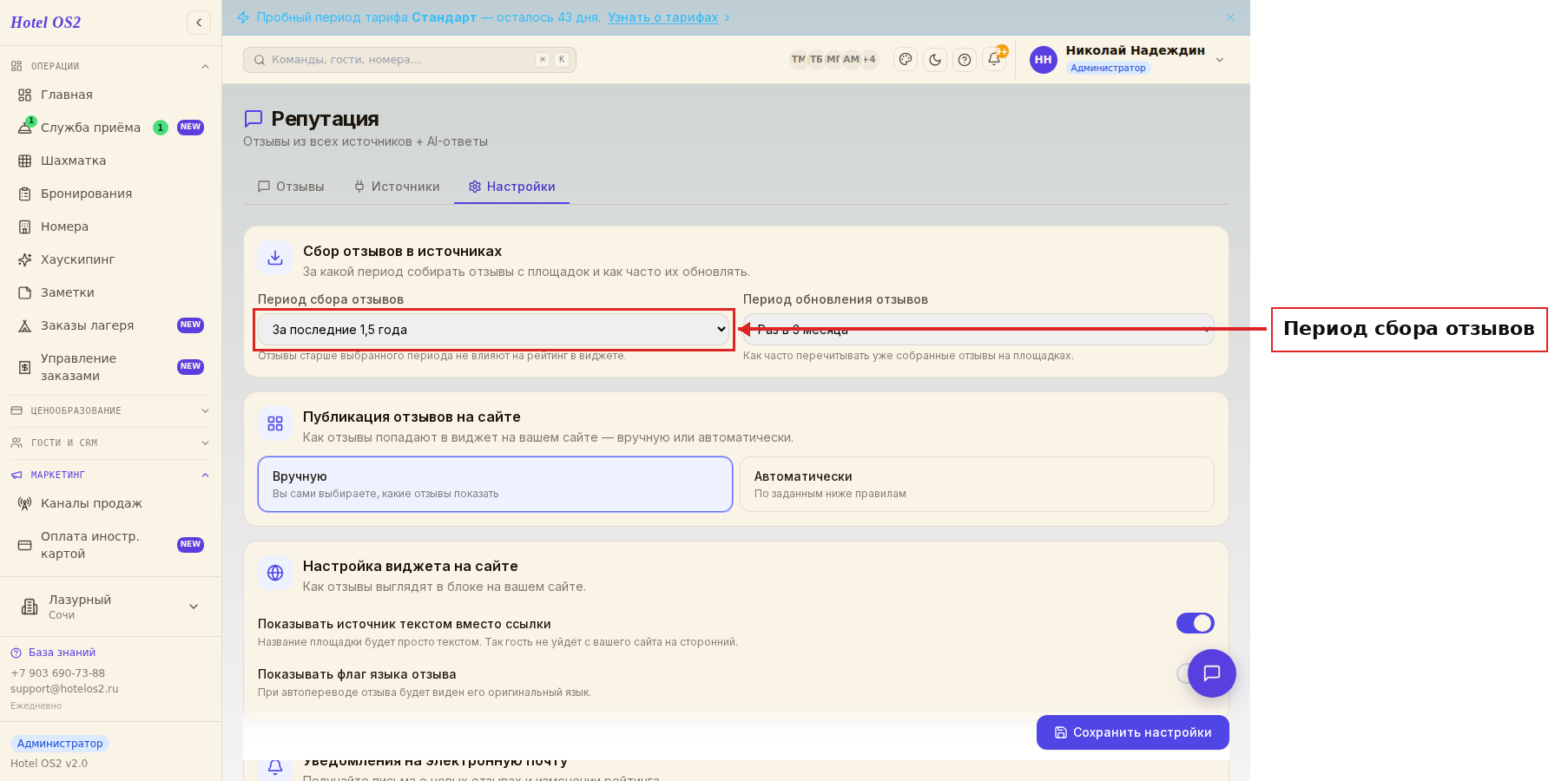1568x781 pixels.
Task: Click Сохранить настройки button
Action: (1132, 732)
